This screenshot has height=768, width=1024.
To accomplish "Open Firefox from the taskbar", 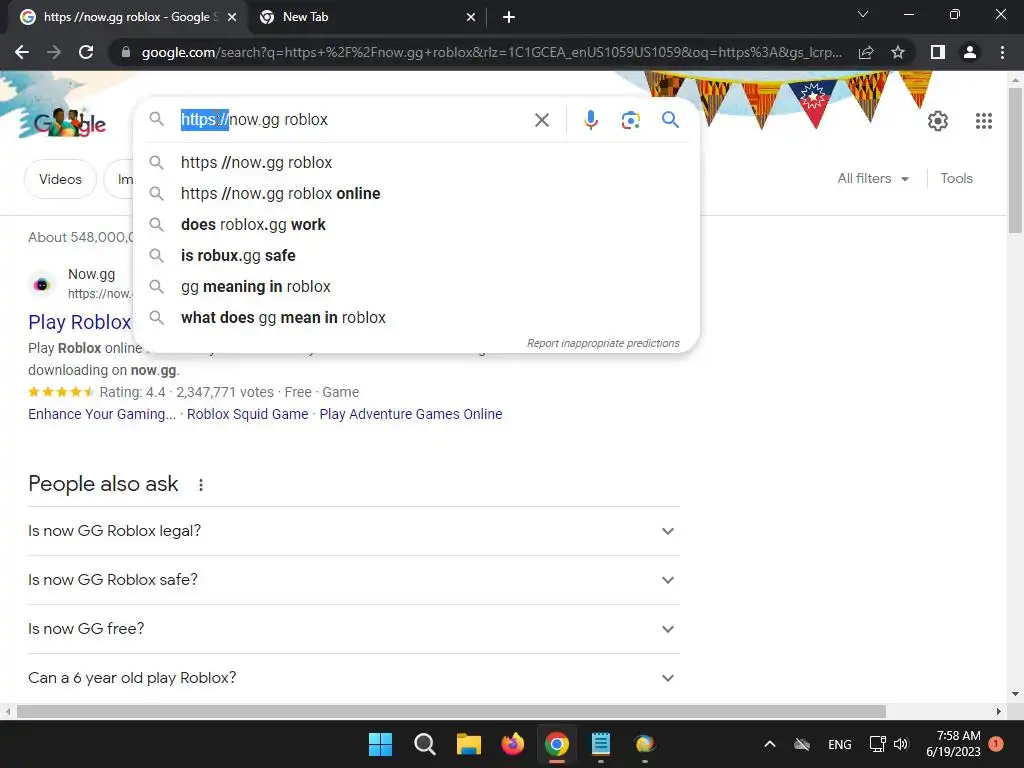I will click(513, 744).
